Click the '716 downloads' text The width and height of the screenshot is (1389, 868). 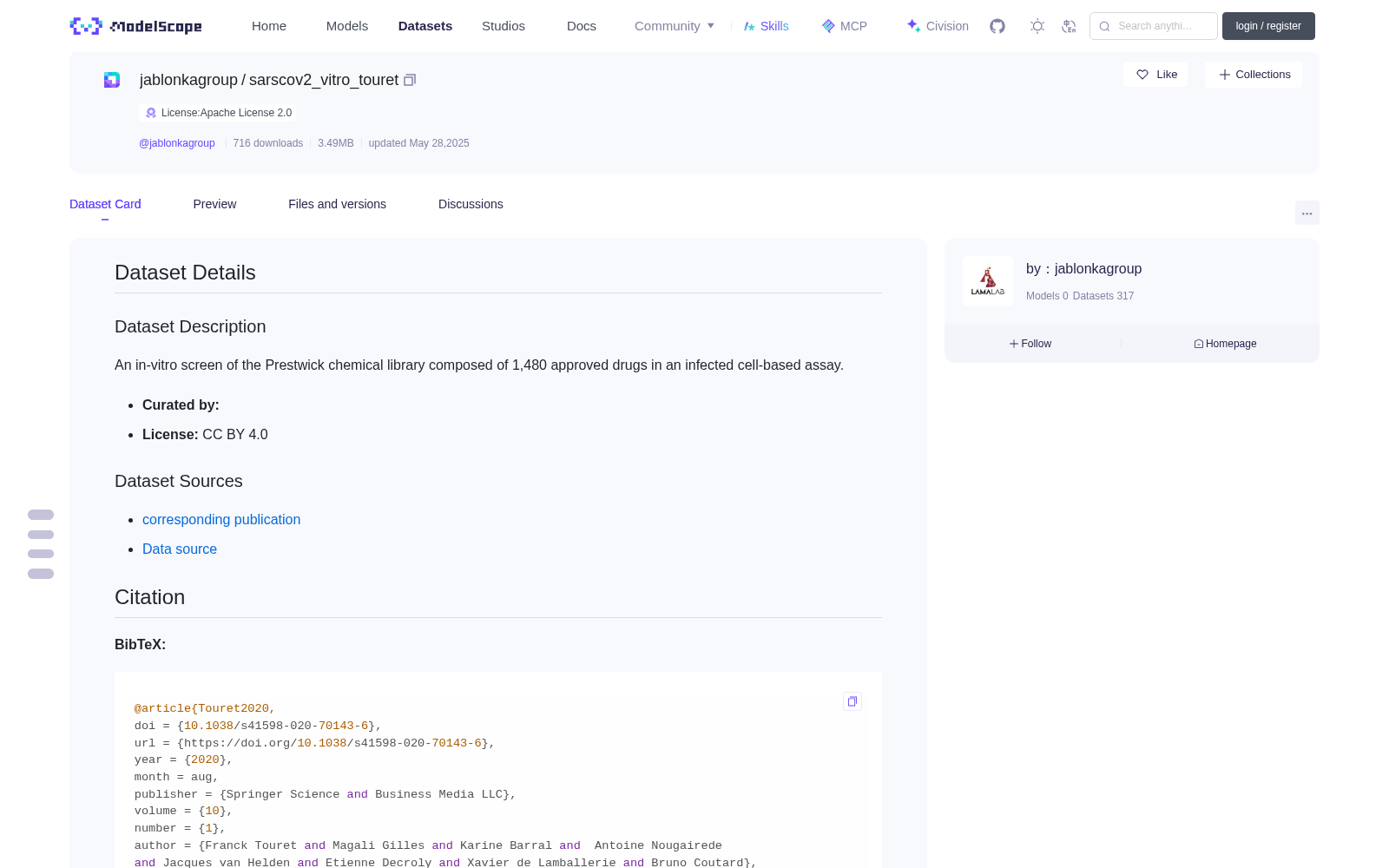pyautogui.click(x=268, y=143)
